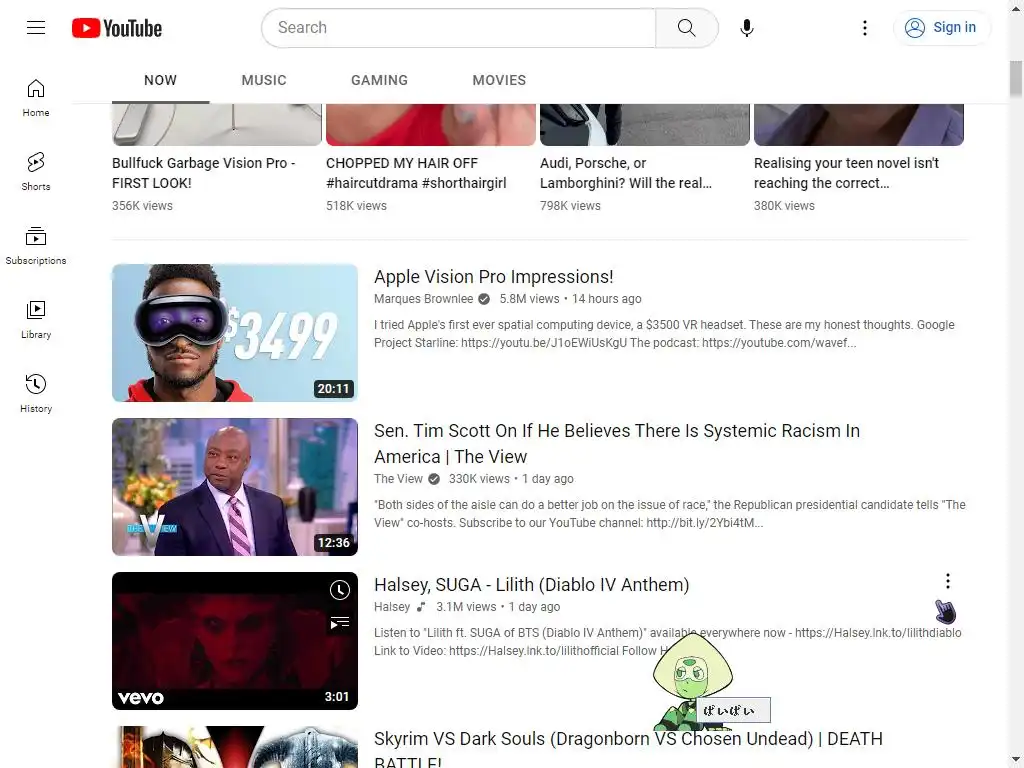Click the Skyrim VS Dark Souls thumbnail

click(x=235, y=747)
